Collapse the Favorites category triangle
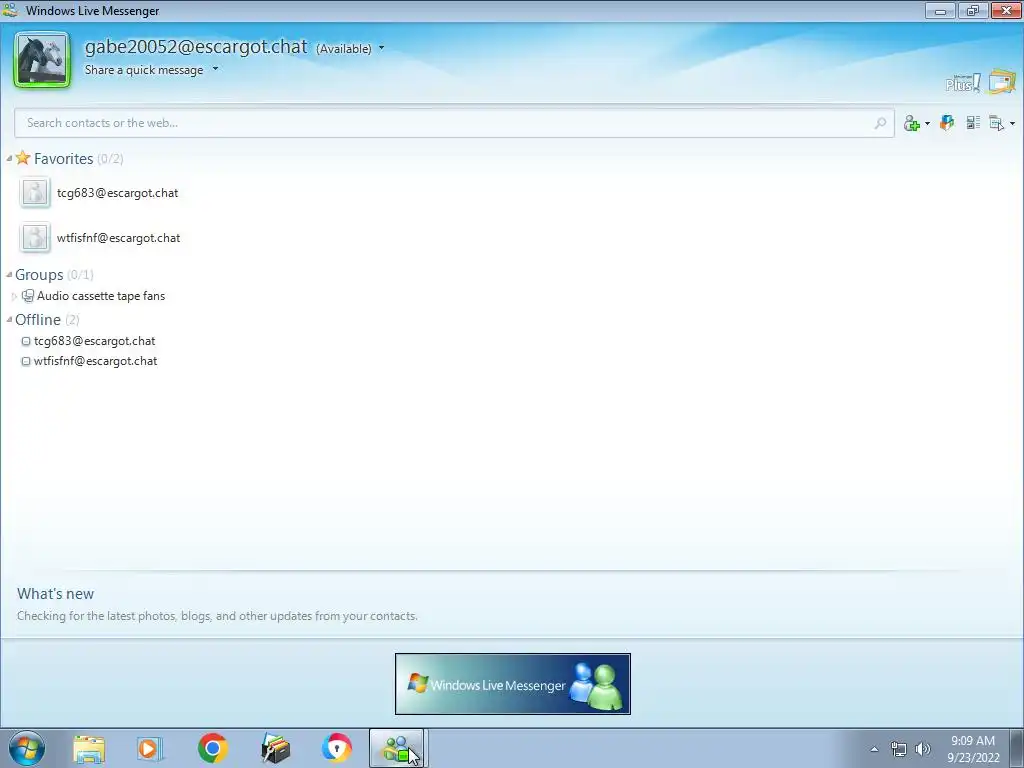 point(9,159)
